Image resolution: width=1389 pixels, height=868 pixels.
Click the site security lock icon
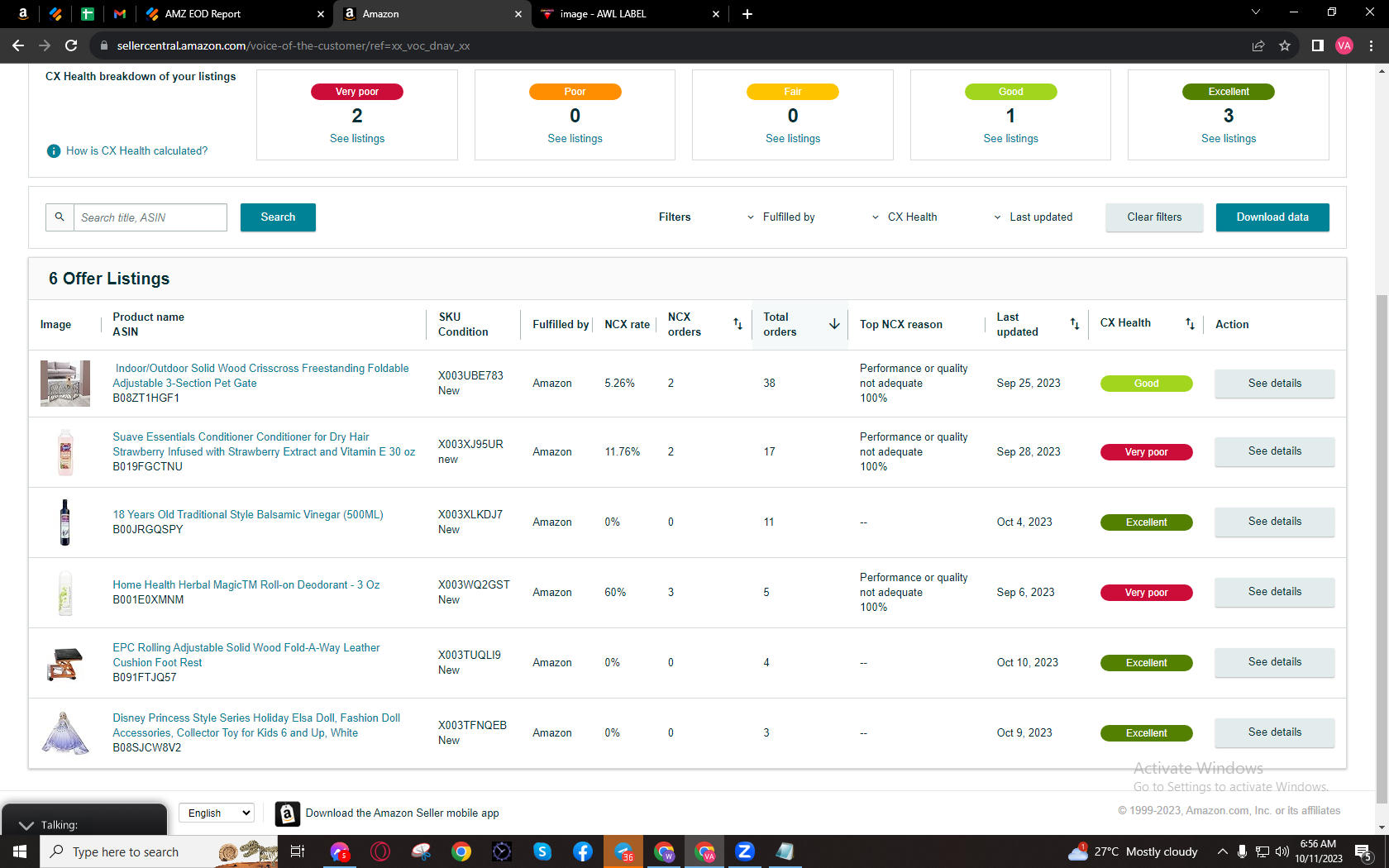click(x=104, y=45)
